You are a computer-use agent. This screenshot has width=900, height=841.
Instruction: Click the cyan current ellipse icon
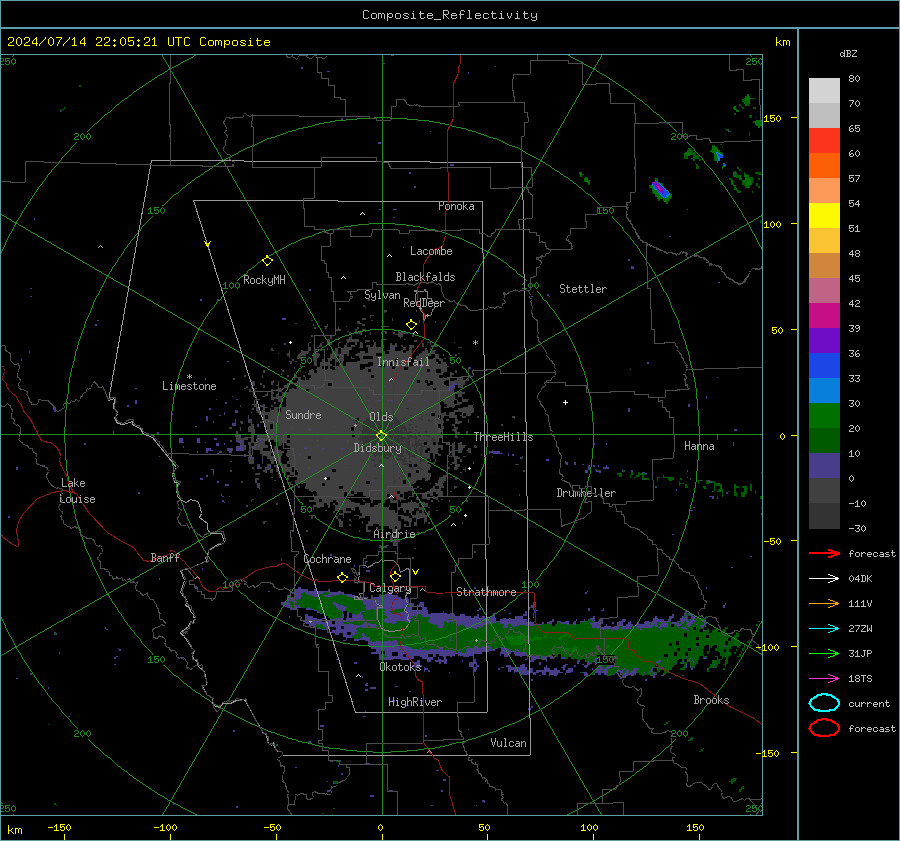point(824,703)
